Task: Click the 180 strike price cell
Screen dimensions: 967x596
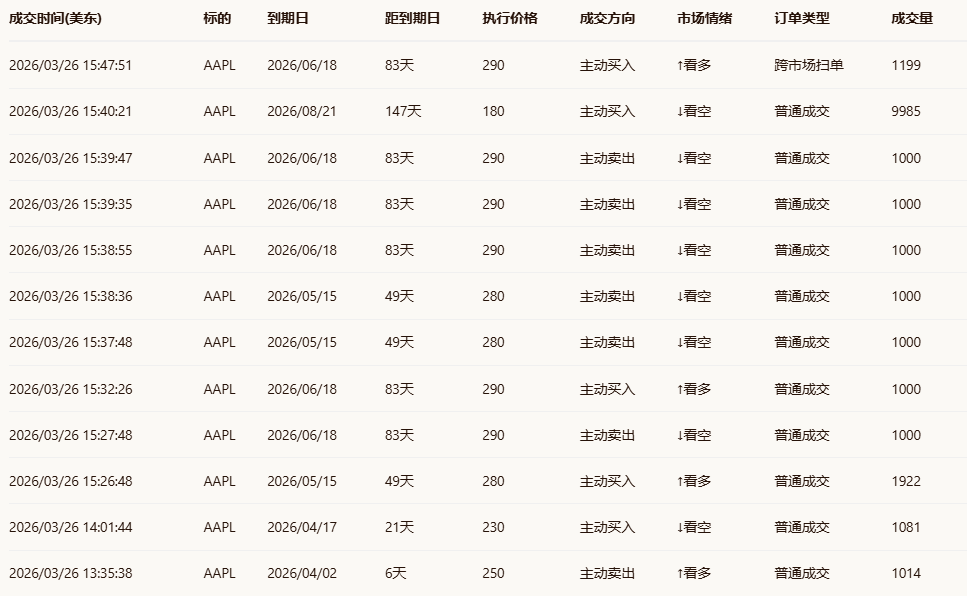Action: tap(493, 111)
